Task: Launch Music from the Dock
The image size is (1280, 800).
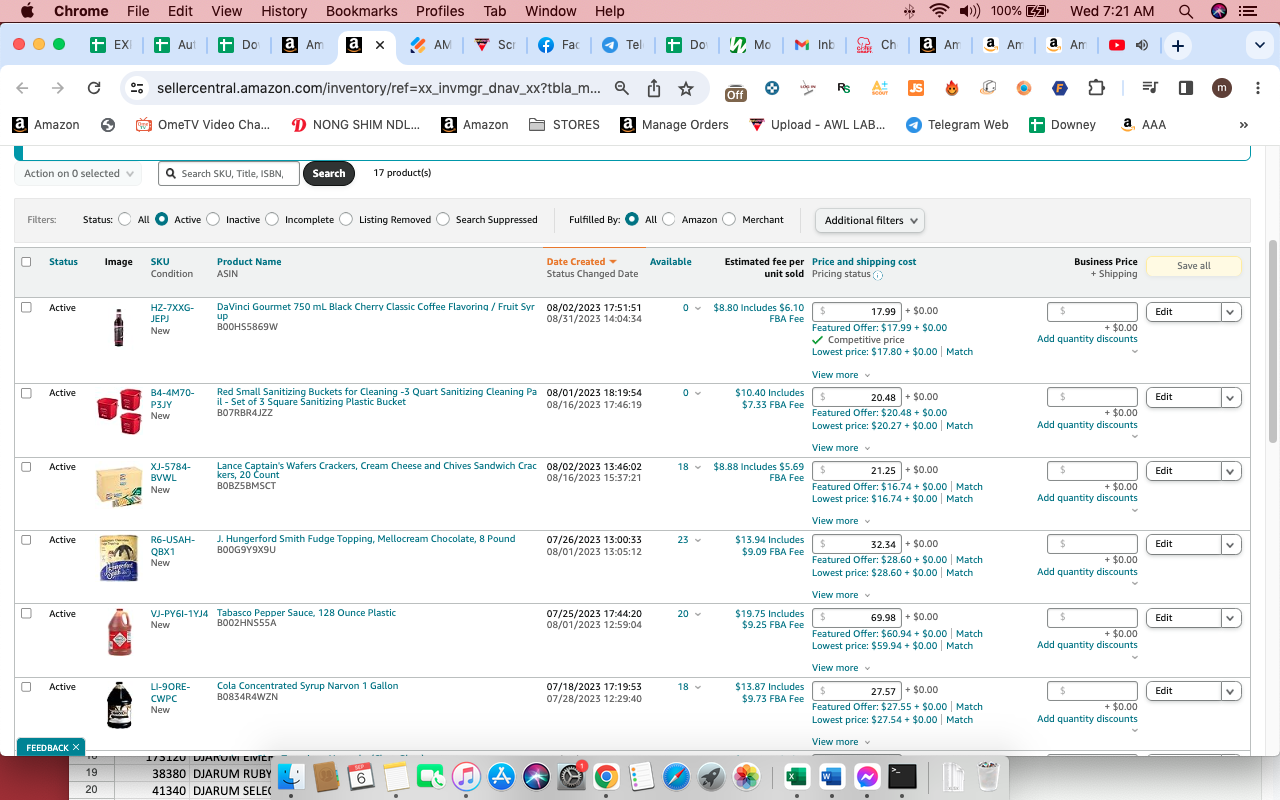Action: (467, 776)
